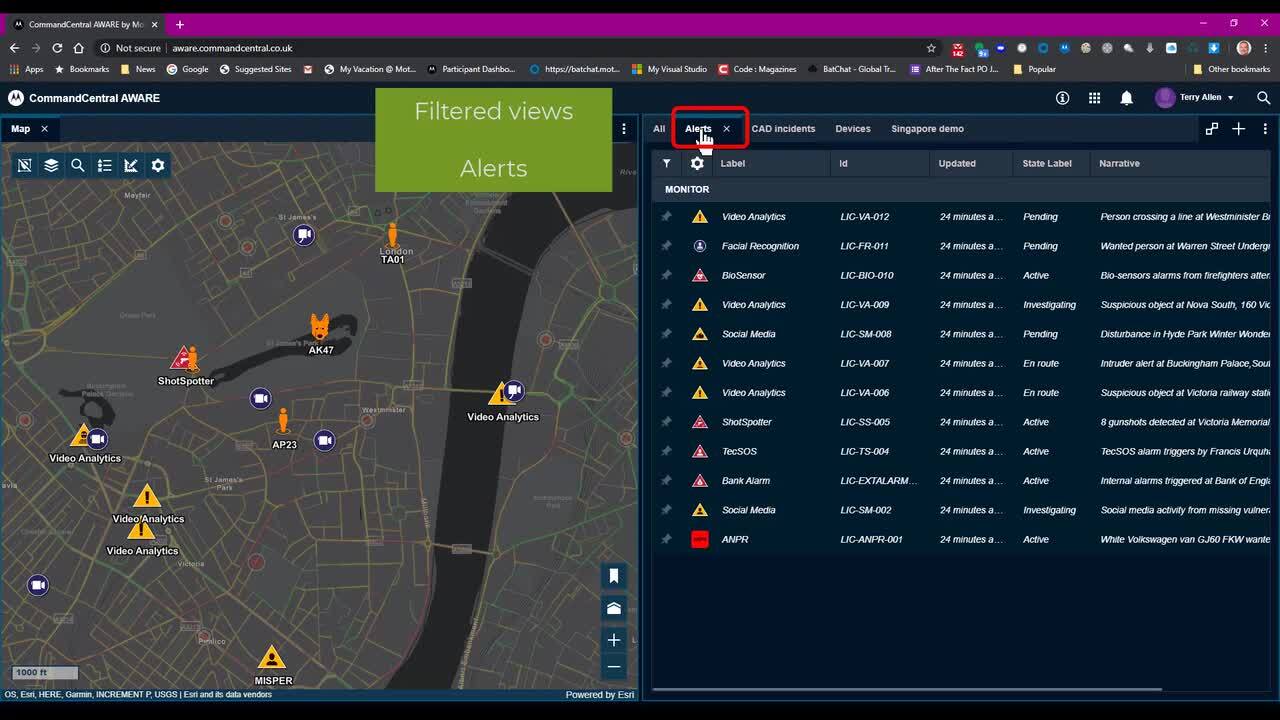Open the map legend list tool

pyautogui.click(x=104, y=166)
